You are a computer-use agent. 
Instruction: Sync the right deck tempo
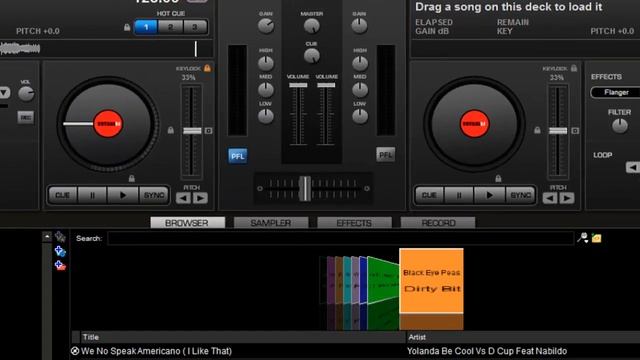[520, 195]
